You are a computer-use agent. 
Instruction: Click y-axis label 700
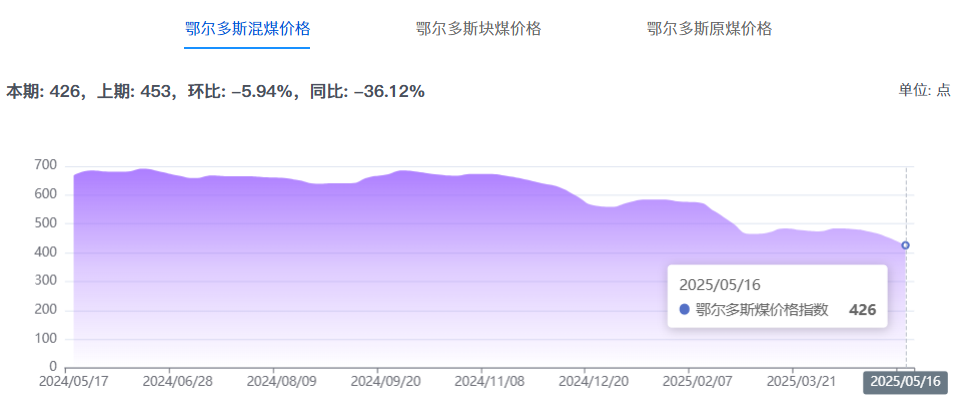46,166
